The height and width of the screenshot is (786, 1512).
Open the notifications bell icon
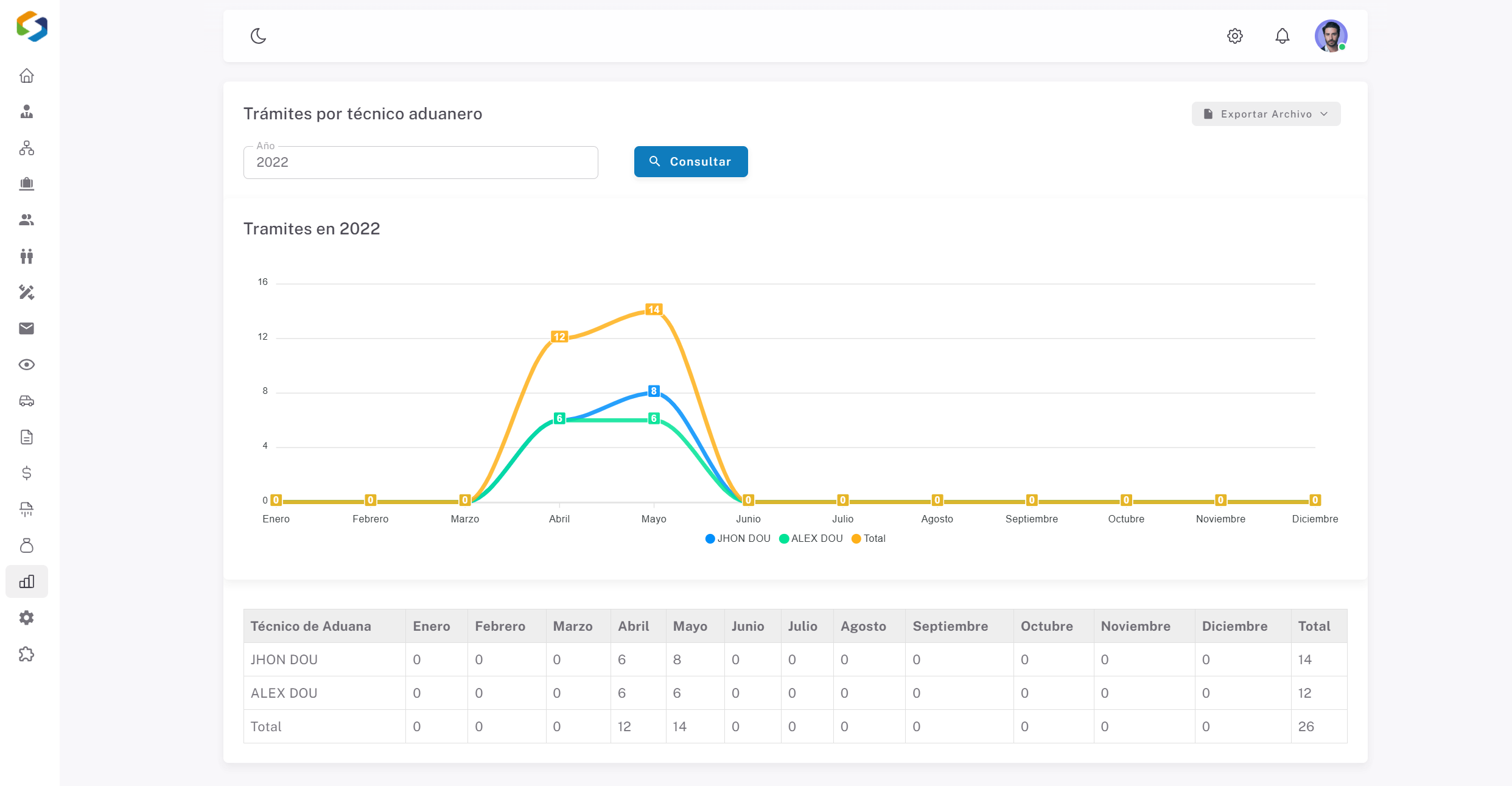tap(1282, 36)
